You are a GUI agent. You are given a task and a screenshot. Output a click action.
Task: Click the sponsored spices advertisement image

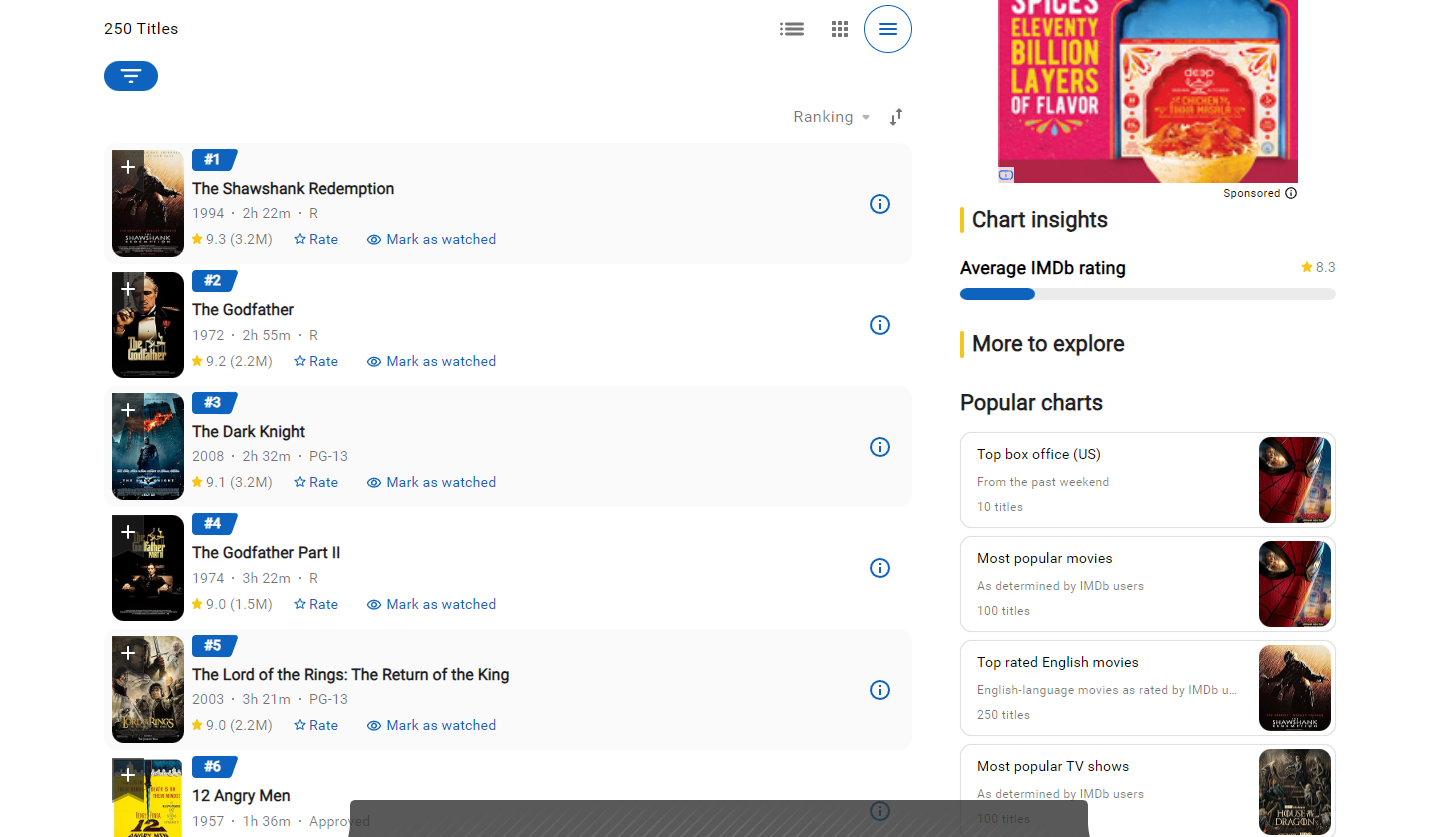1148,91
